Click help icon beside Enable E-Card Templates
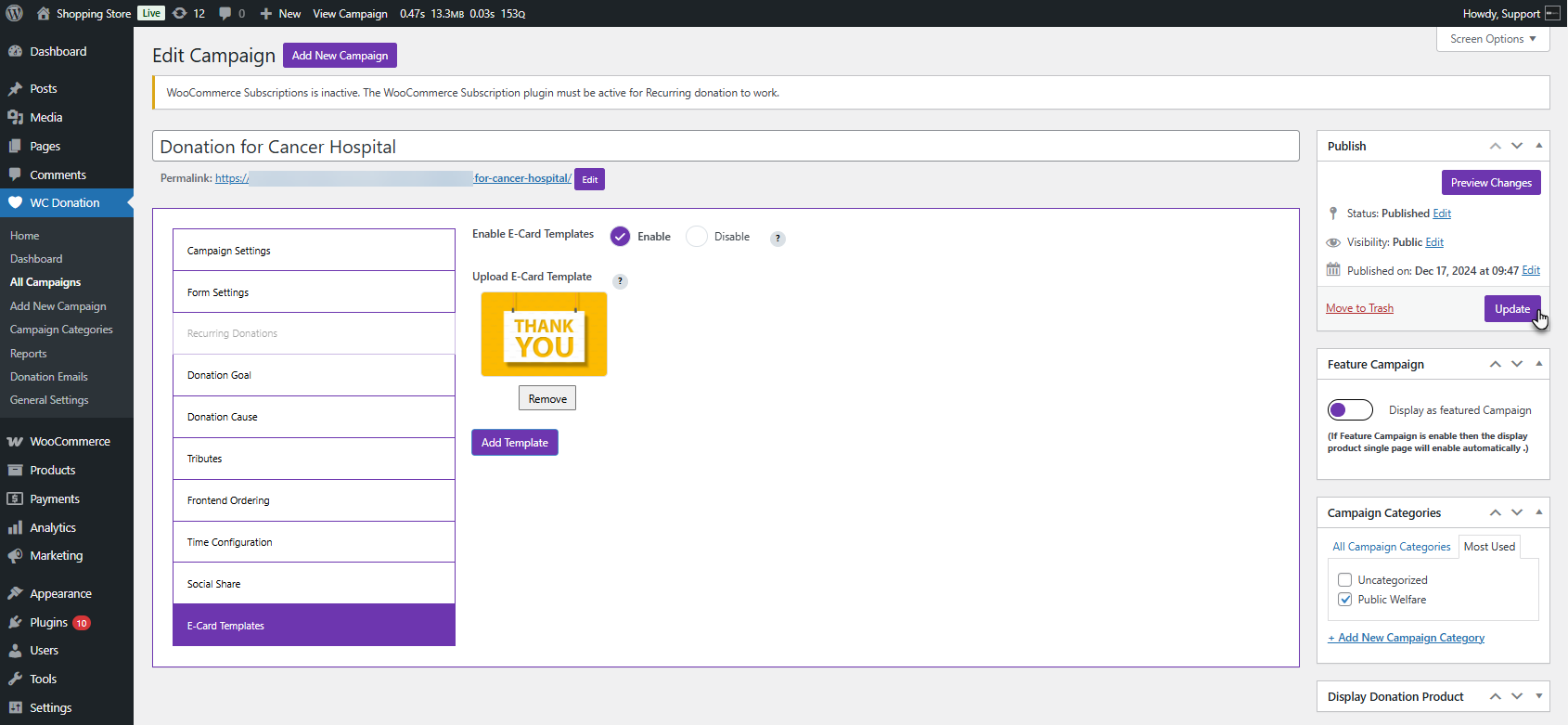1568x725 pixels. [778, 239]
